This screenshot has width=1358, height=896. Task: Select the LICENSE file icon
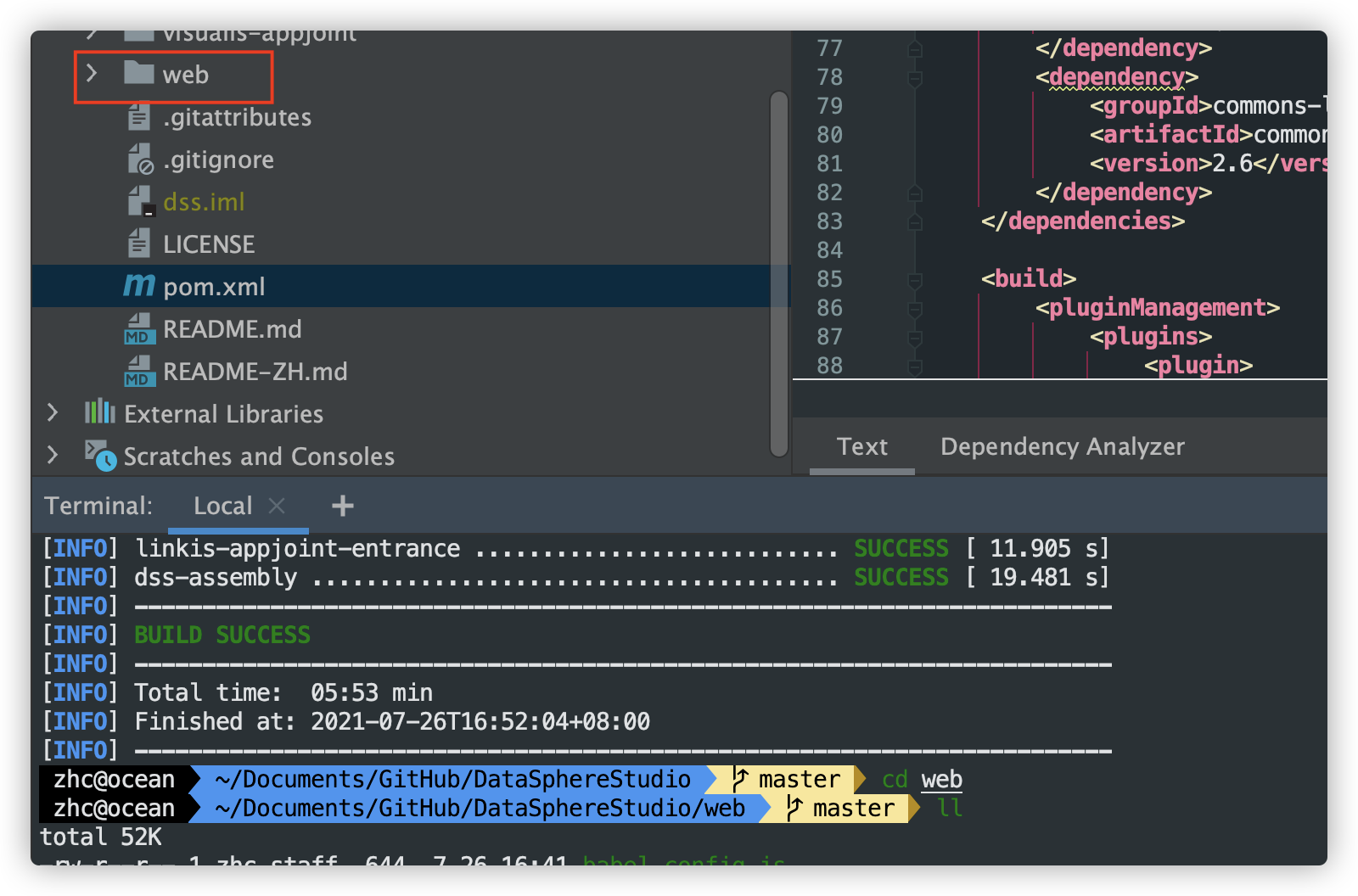(139, 244)
